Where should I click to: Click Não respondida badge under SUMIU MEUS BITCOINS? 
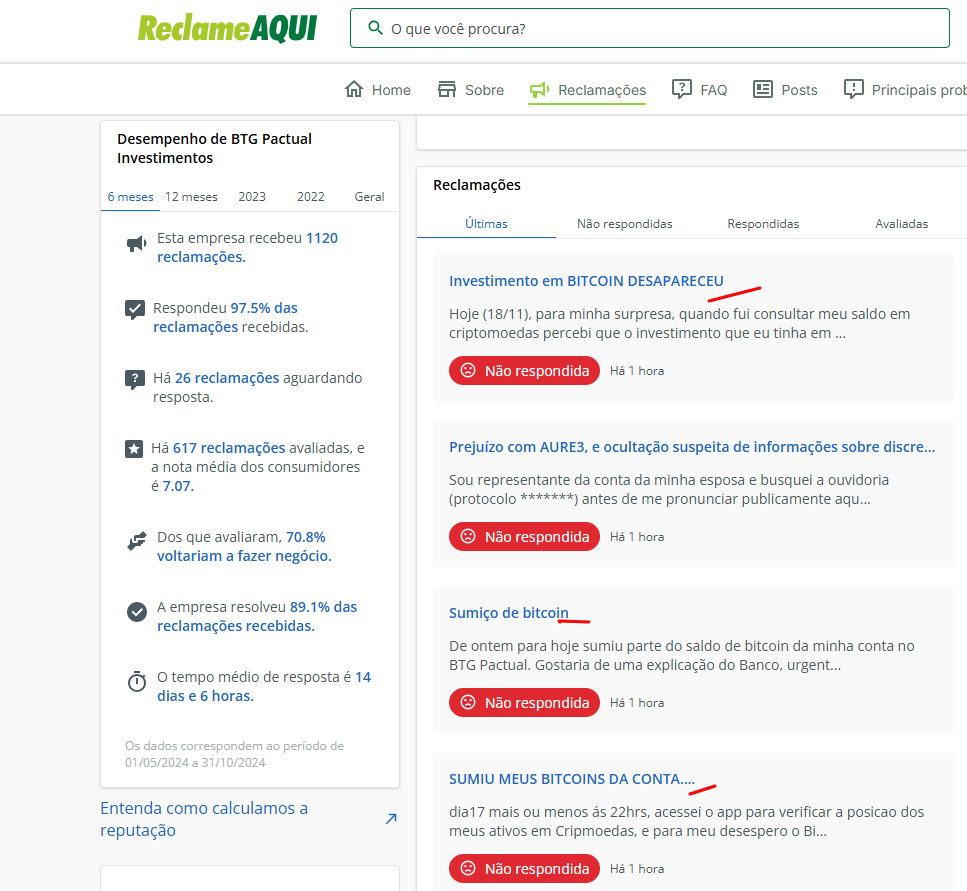coord(524,868)
